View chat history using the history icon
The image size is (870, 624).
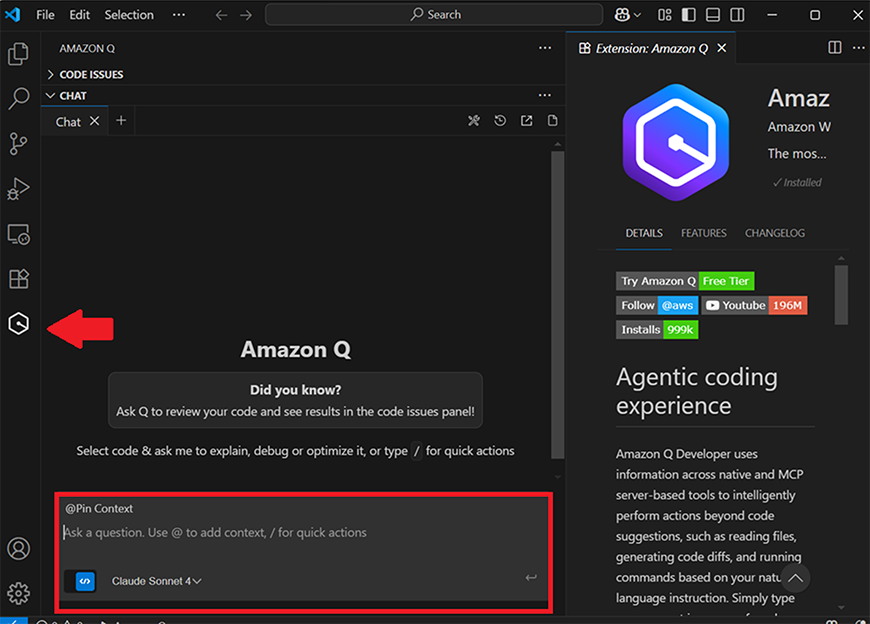(x=500, y=120)
